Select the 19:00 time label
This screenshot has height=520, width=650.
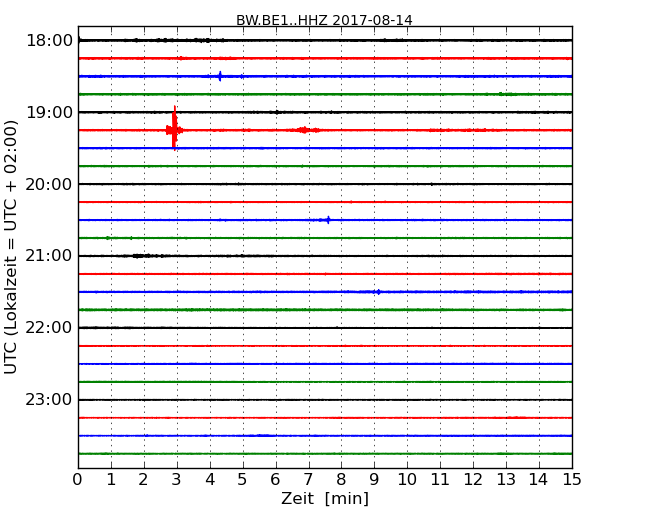(x=49, y=112)
